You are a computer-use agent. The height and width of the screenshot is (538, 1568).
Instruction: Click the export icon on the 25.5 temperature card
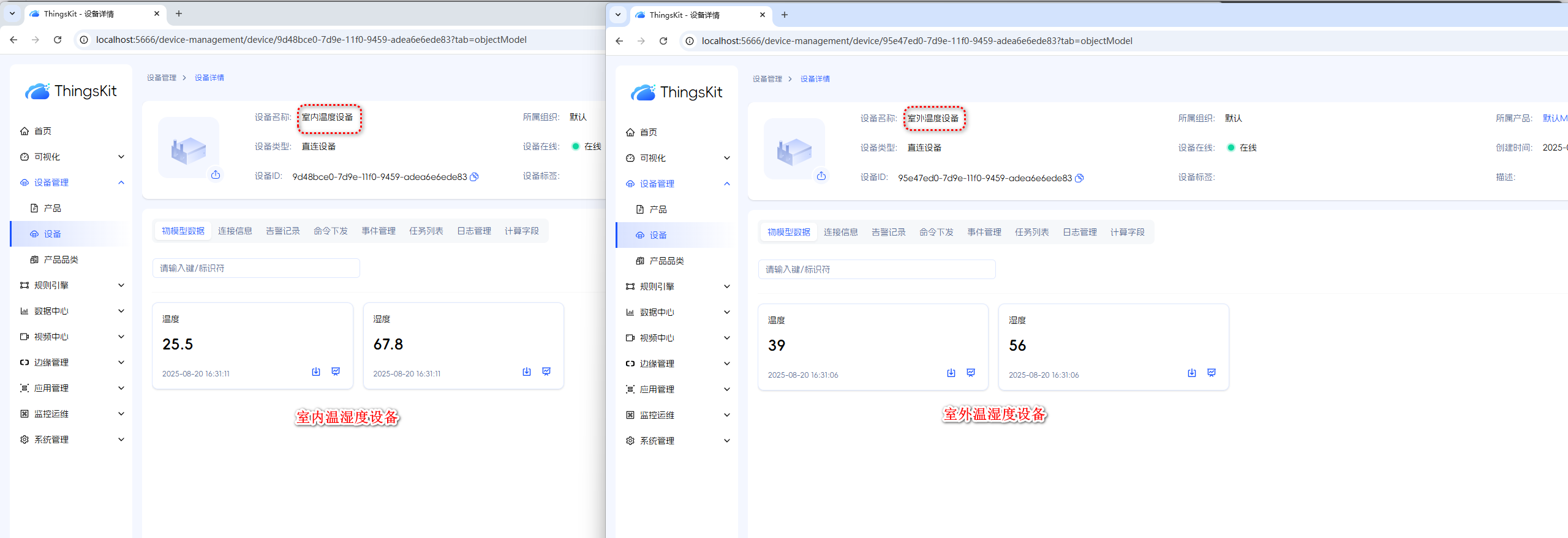pyautogui.click(x=316, y=372)
